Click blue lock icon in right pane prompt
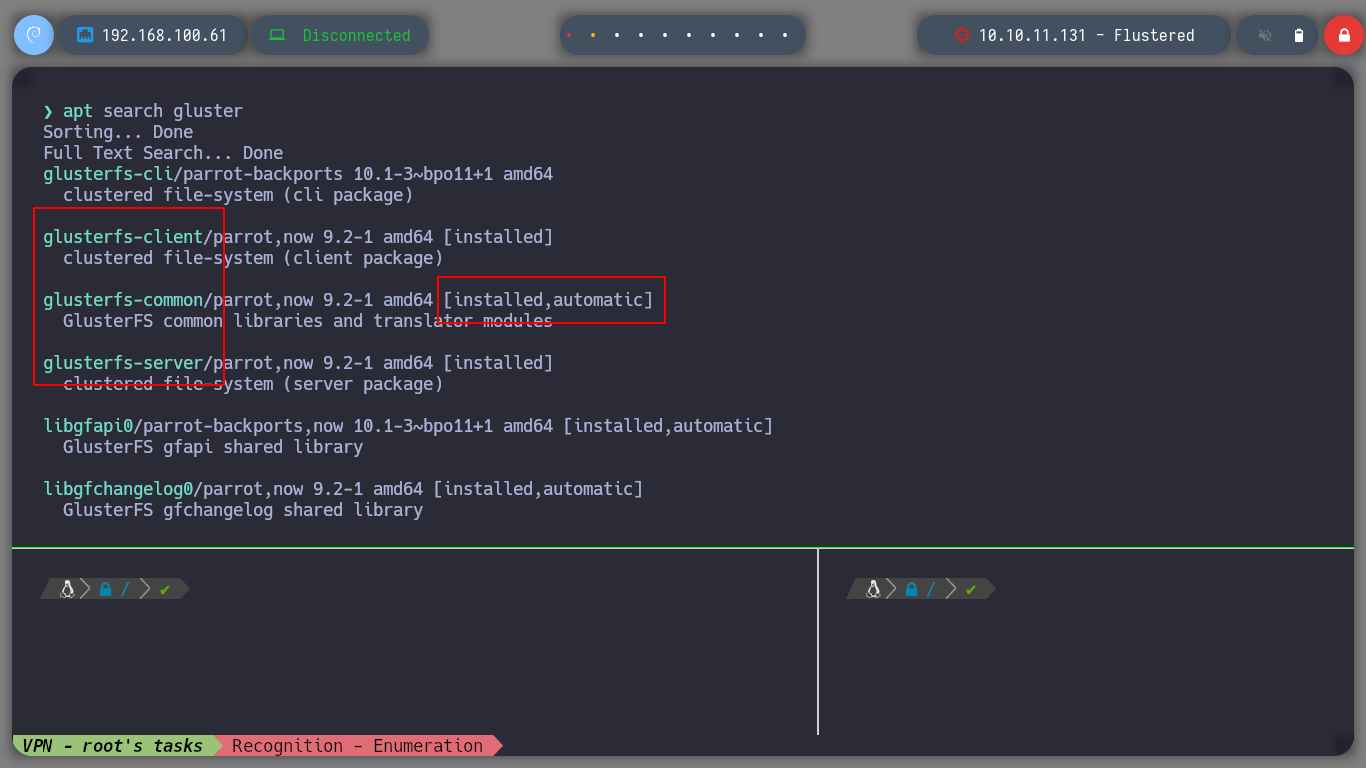 (x=911, y=590)
